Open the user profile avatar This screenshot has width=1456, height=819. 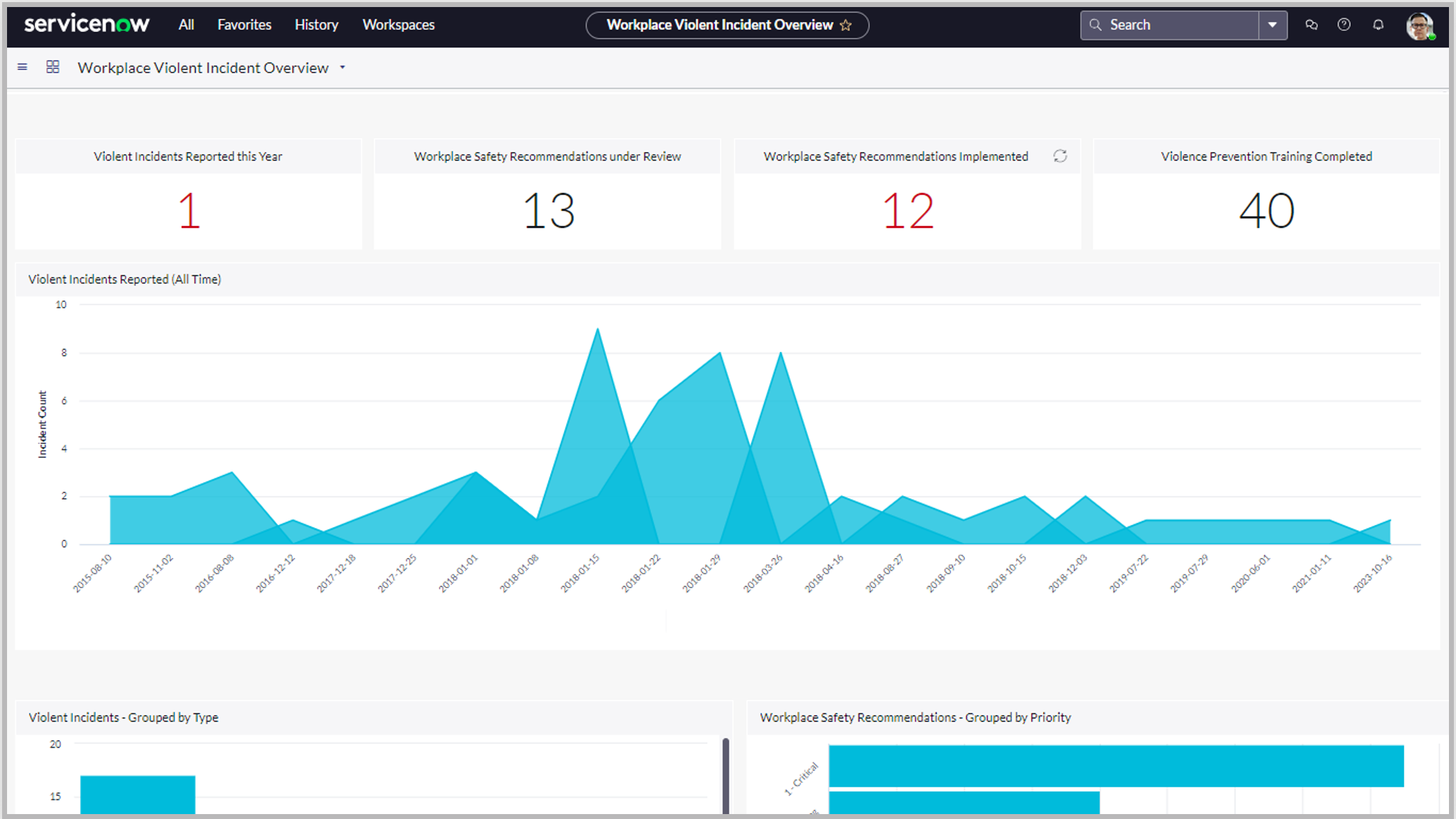1420,25
